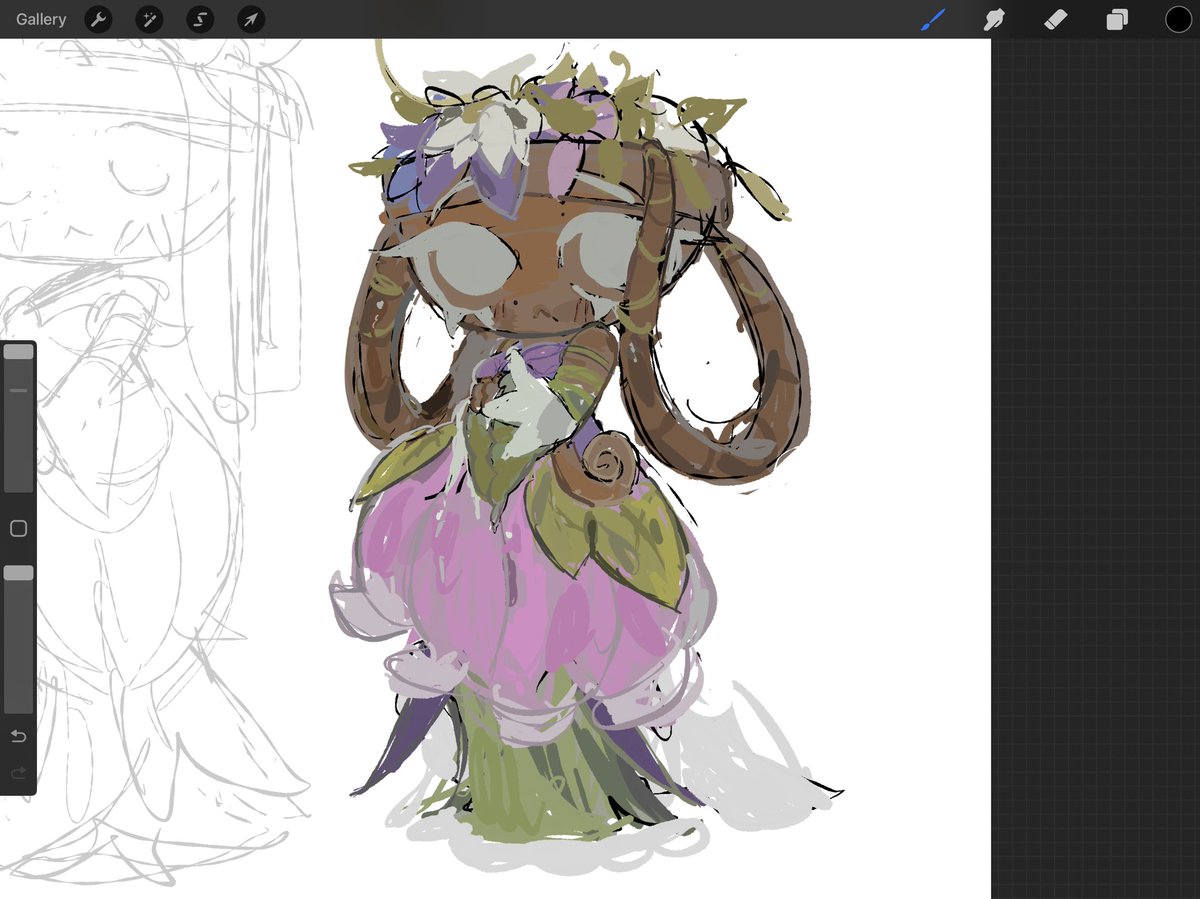Select the Eraser tool
1200x899 pixels.
1056,19
